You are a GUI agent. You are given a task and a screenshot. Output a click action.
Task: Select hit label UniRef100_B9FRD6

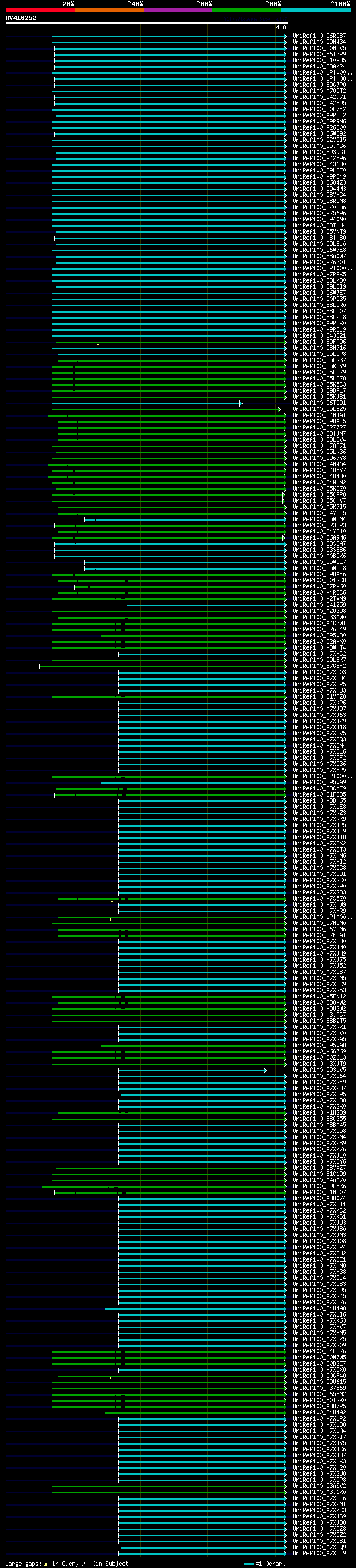(319, 342)
